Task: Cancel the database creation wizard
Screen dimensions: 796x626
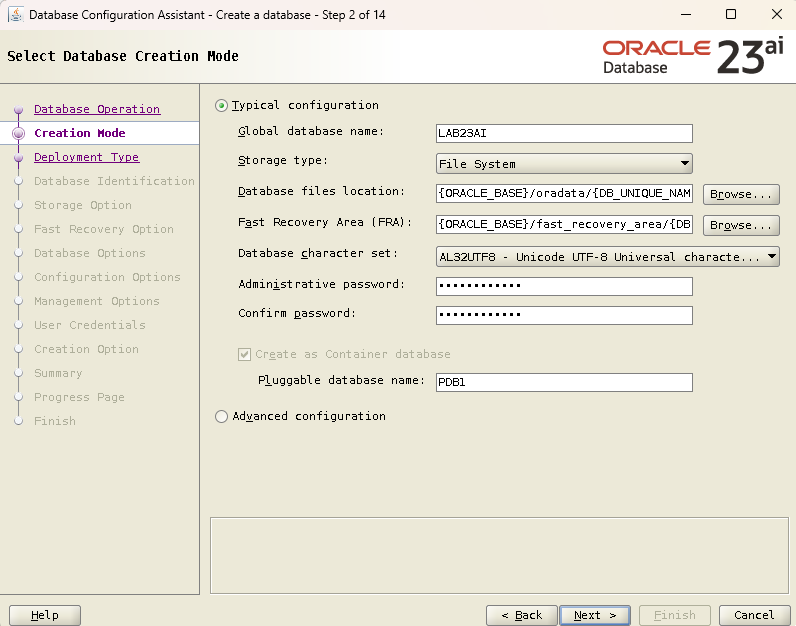Action: tap(754, 615)
